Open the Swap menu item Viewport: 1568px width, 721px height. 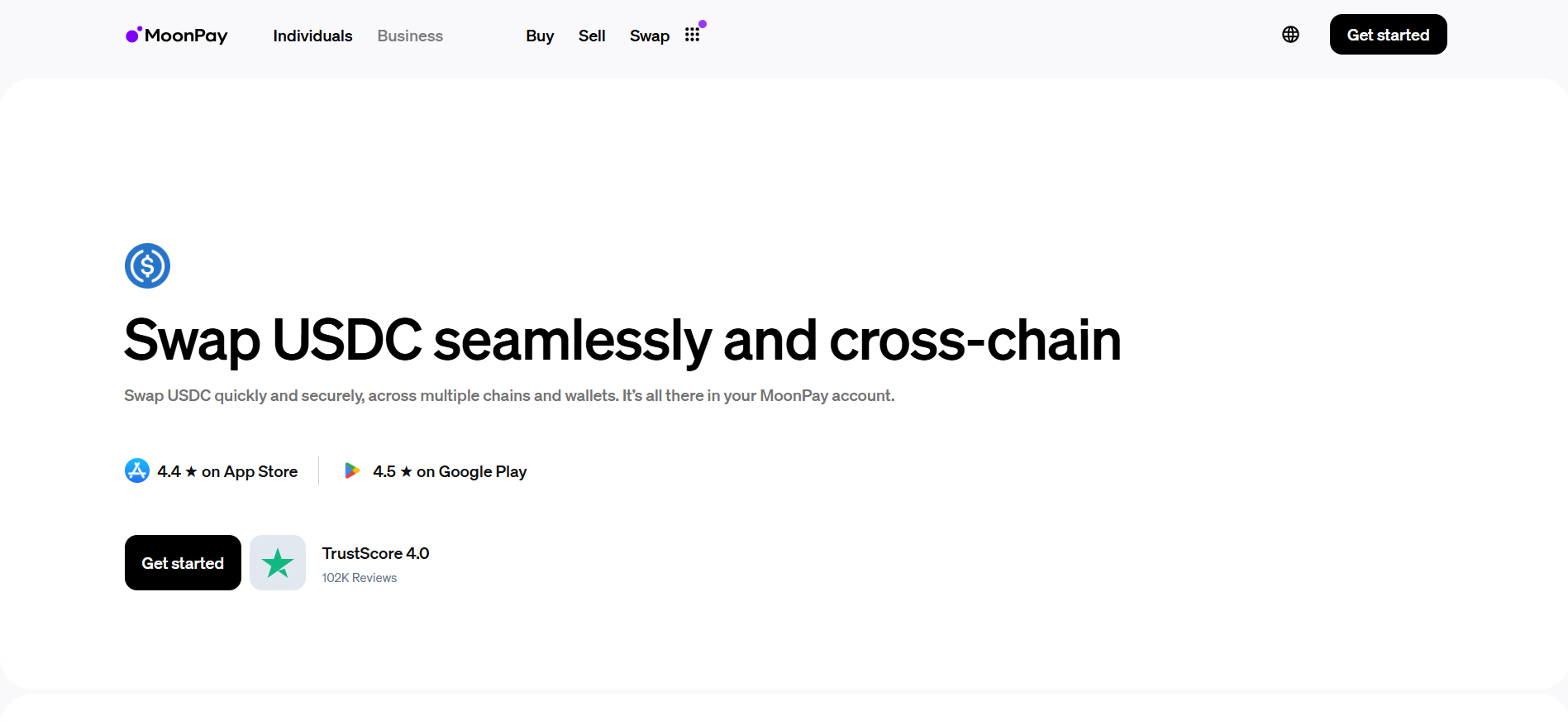coord(650,36)
